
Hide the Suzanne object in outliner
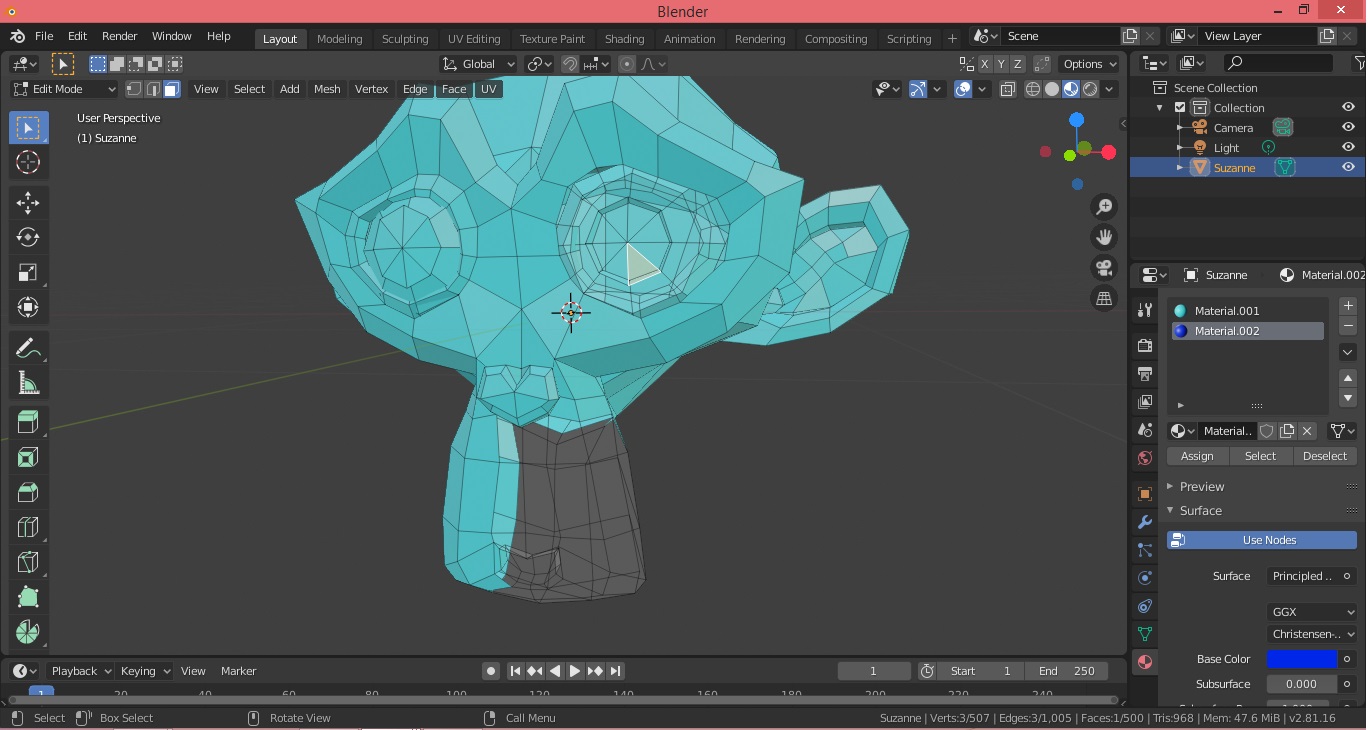[x=1348, y=167]
